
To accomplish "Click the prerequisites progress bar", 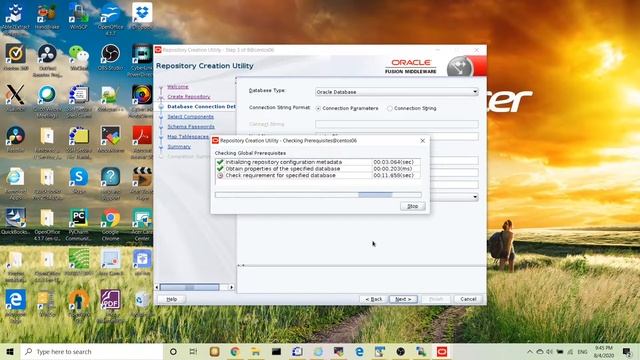I will tap(318, 195).
